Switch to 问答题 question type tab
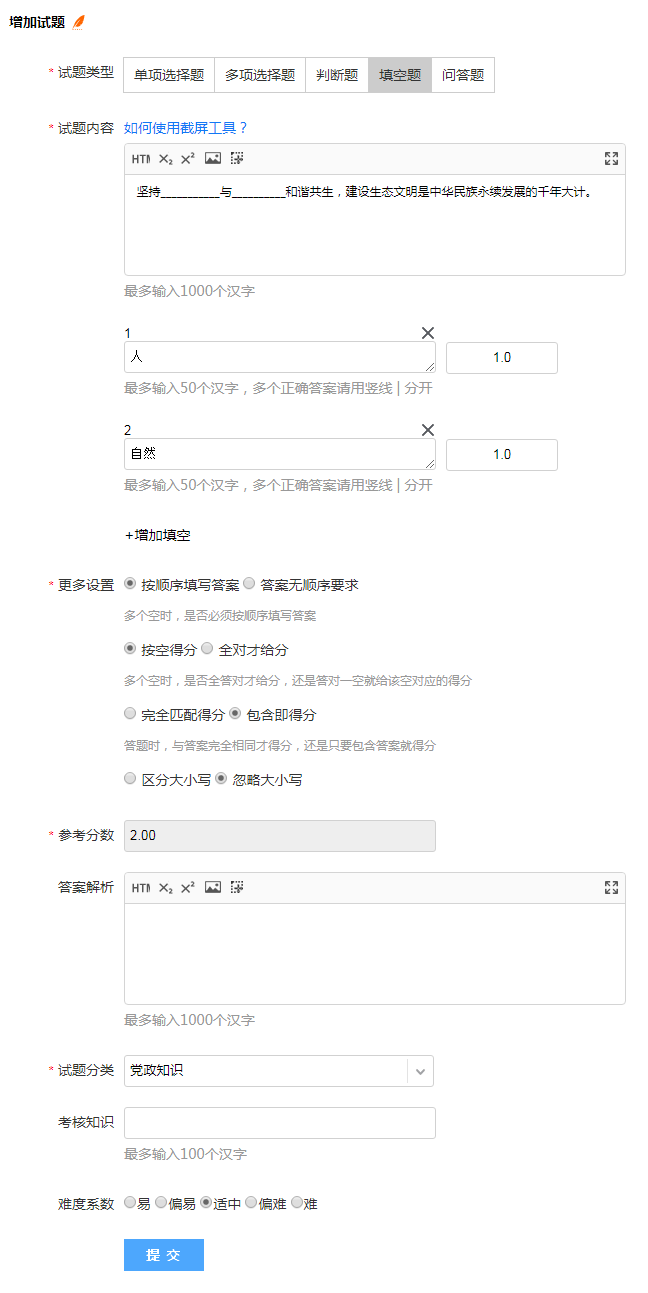 click(x=463, y=75)
